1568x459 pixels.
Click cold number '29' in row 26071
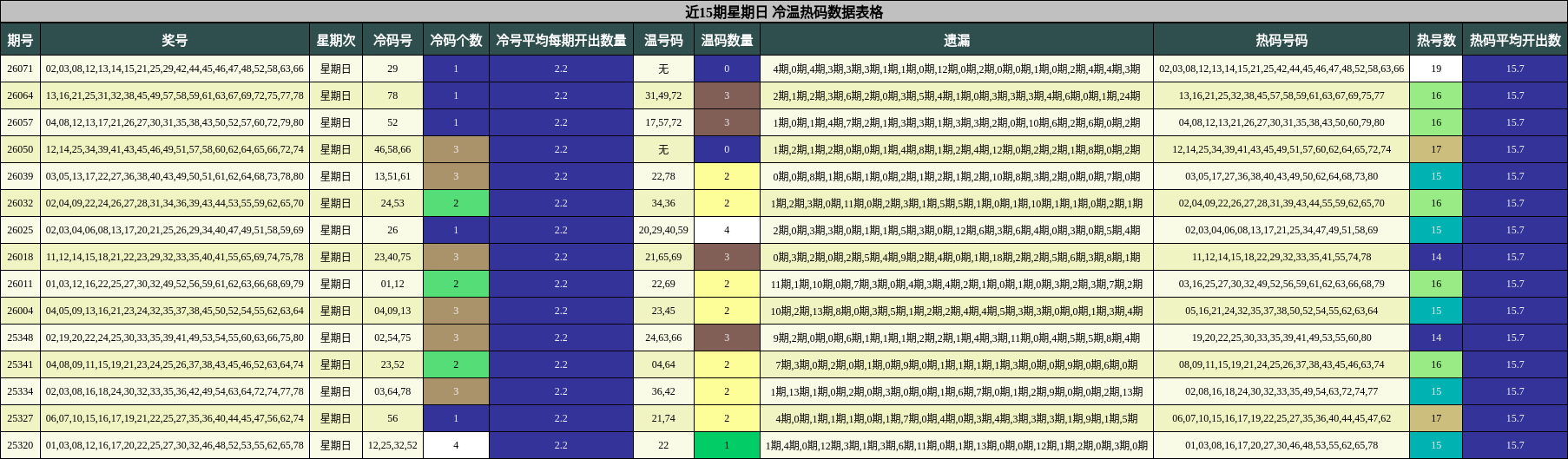pyautogui.click(x=392, y=69)
